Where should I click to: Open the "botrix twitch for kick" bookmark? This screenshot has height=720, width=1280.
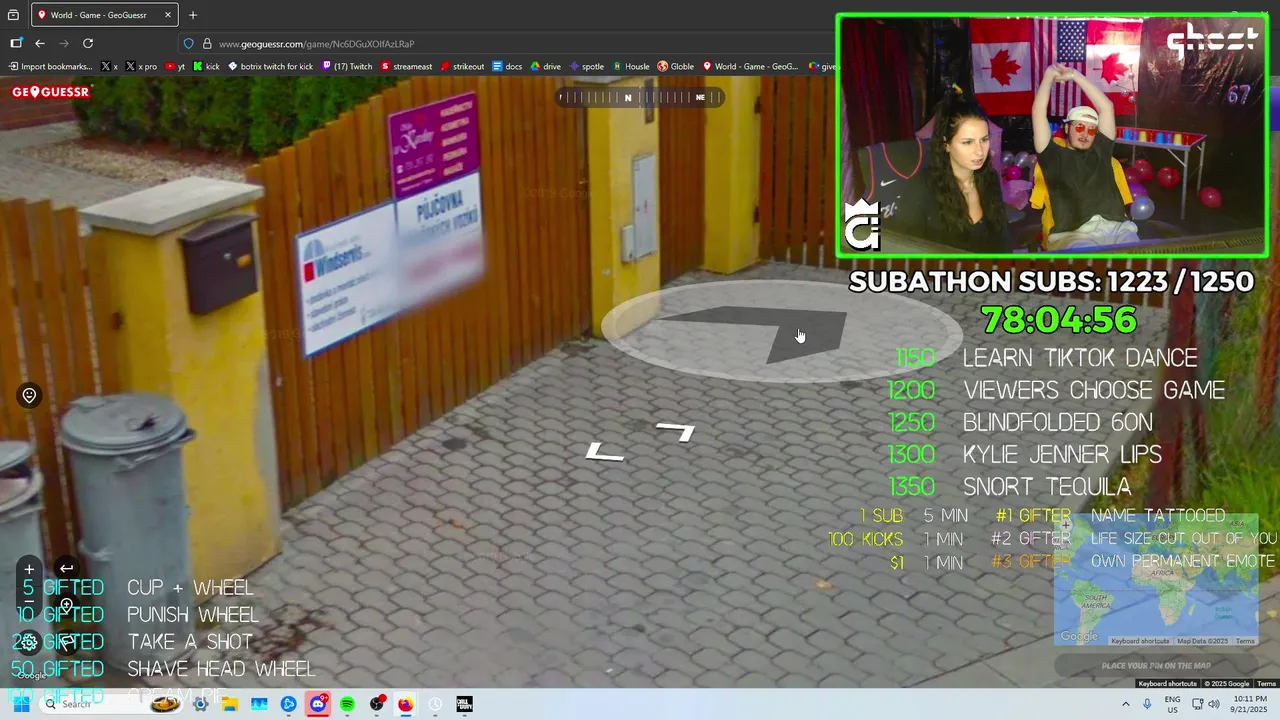(270, 67)
